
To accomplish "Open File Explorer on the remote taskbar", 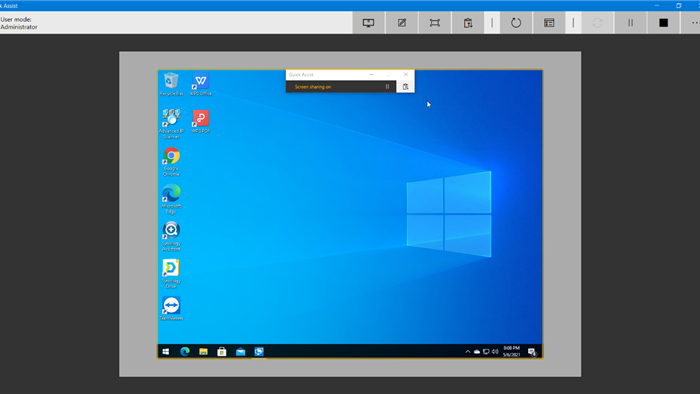I will click(203, 352).
